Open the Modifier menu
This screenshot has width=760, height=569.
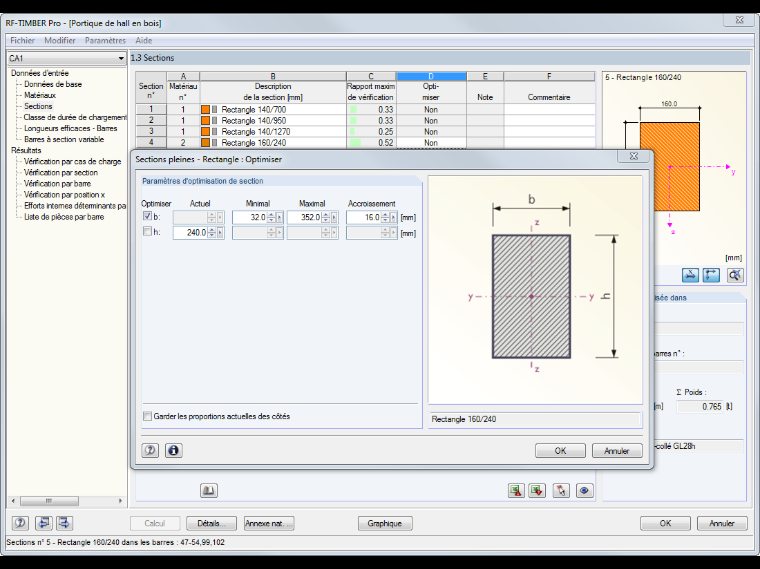point(60,40)
